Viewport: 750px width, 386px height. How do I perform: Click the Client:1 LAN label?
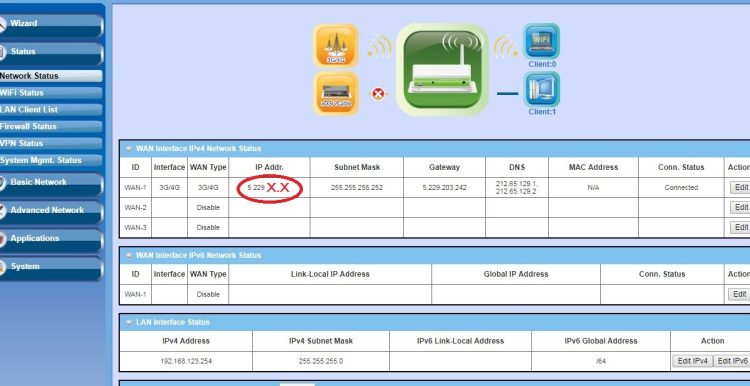542,112
